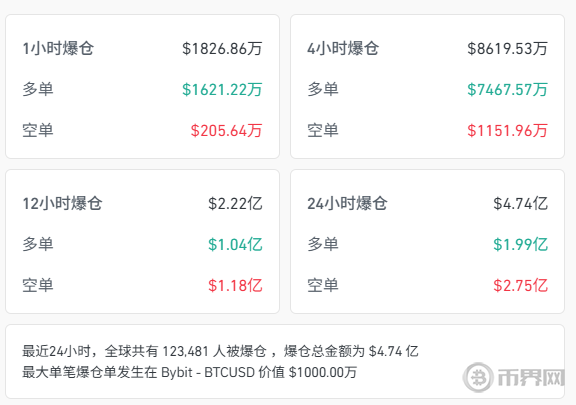
Task: Click the green 1-hour long value $1621.22万
Action: (222, 89)
